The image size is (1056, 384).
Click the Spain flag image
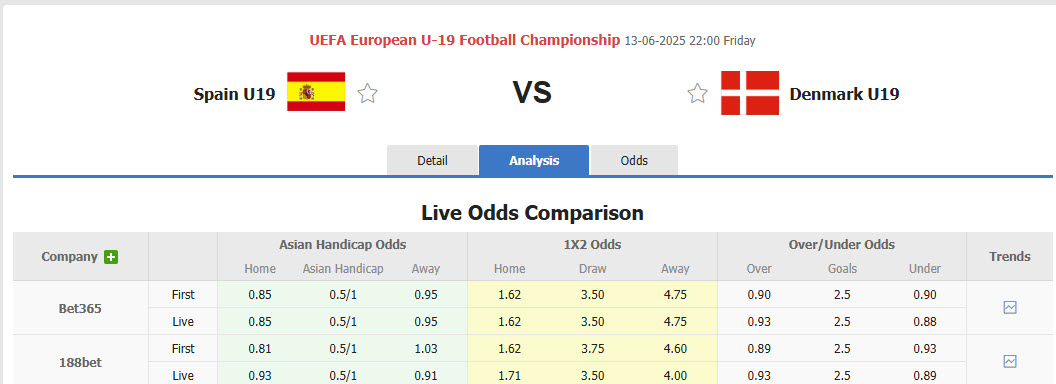[x=316, y=92]
